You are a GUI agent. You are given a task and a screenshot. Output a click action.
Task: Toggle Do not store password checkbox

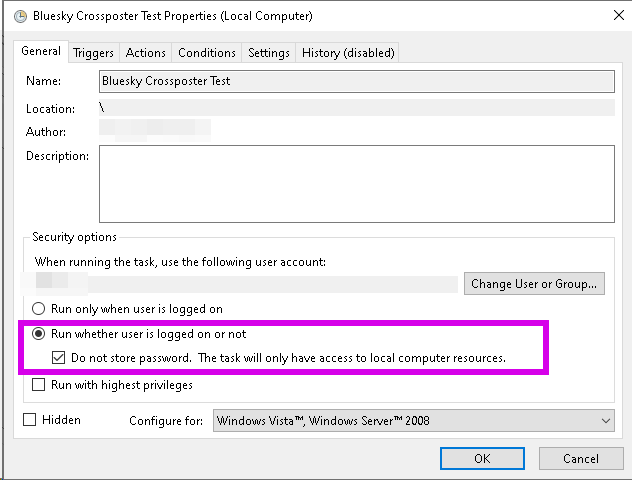point(59,357)
